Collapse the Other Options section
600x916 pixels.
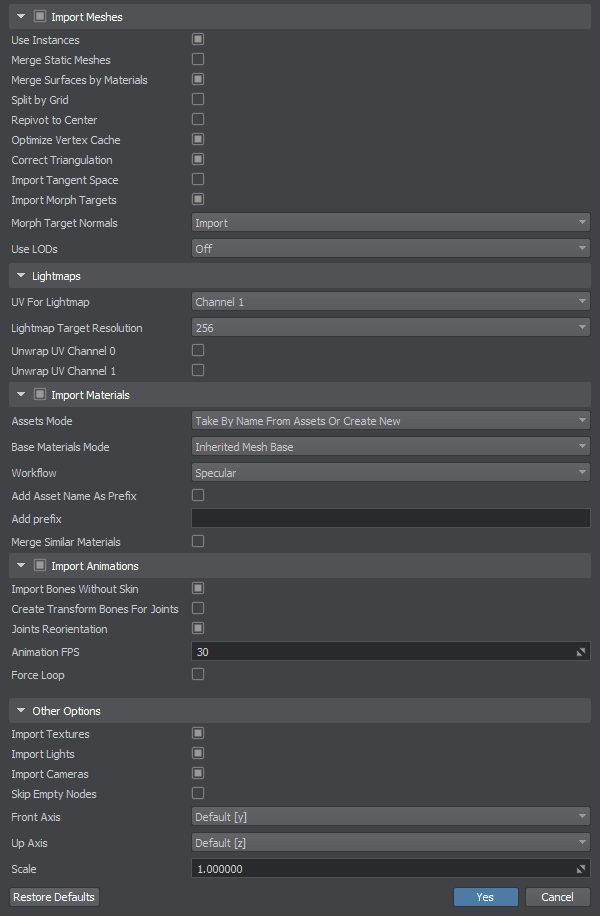[x=21, y=711]
